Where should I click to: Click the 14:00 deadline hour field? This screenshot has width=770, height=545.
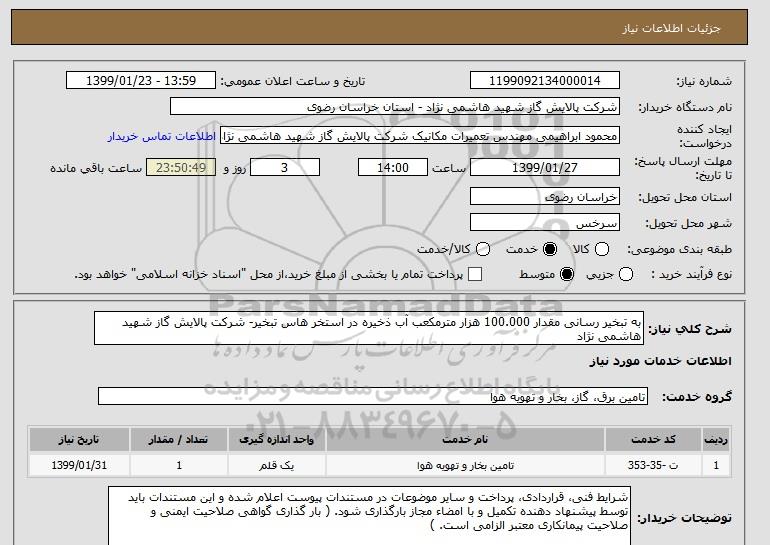point(393,167)
